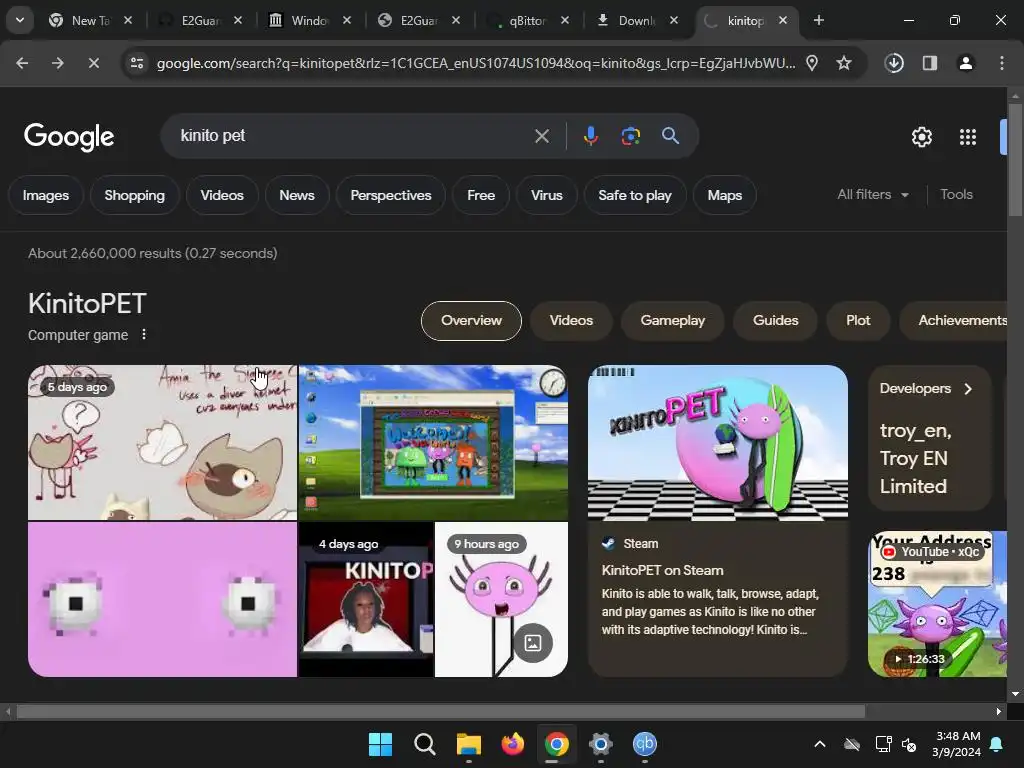This screenshot has height=768, width=1024.
Task: Toggle the Chrome side panel
Action: pyautogui.click(x=930, y=63)
